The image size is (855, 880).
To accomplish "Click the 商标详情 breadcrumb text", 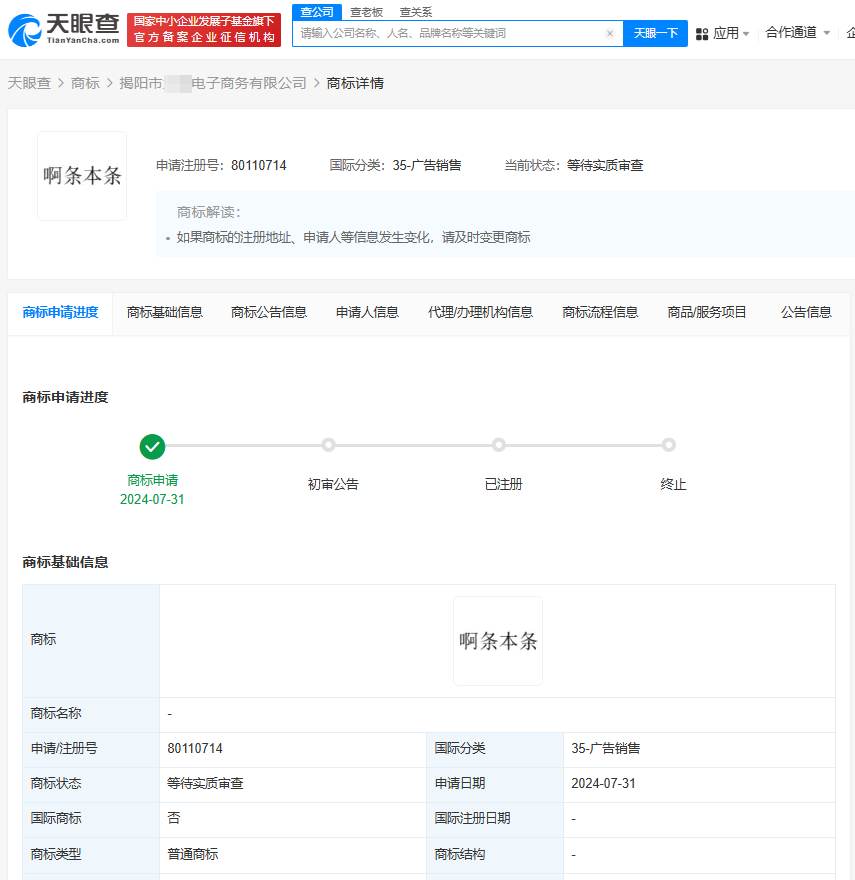I will click(355, 83).
